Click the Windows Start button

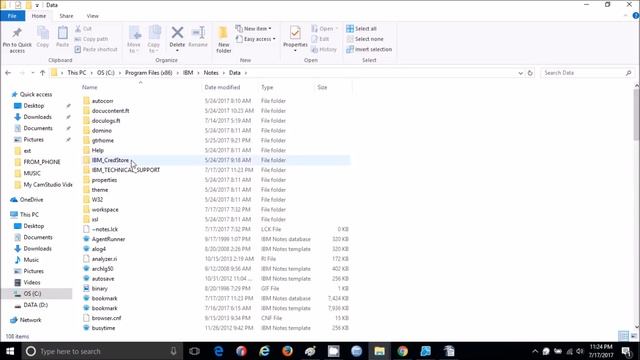pos(10,351)
